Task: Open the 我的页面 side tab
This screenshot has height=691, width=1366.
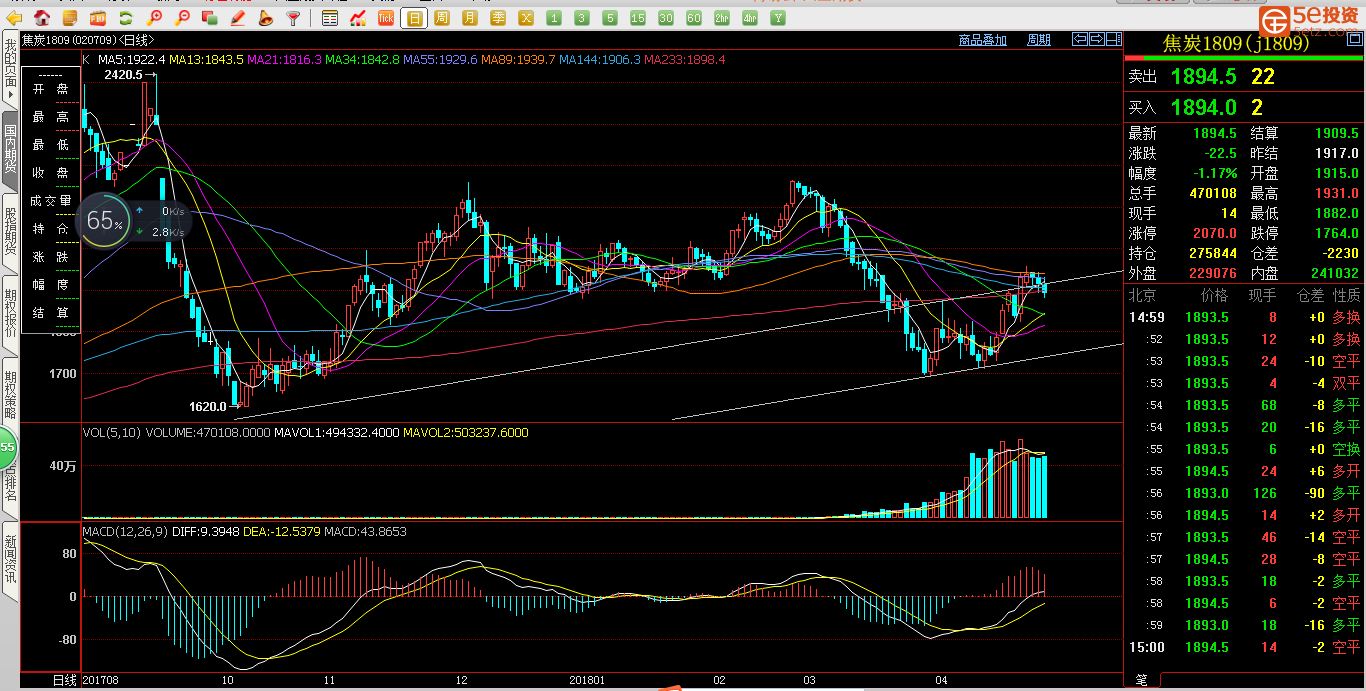Action: [10, 69]
